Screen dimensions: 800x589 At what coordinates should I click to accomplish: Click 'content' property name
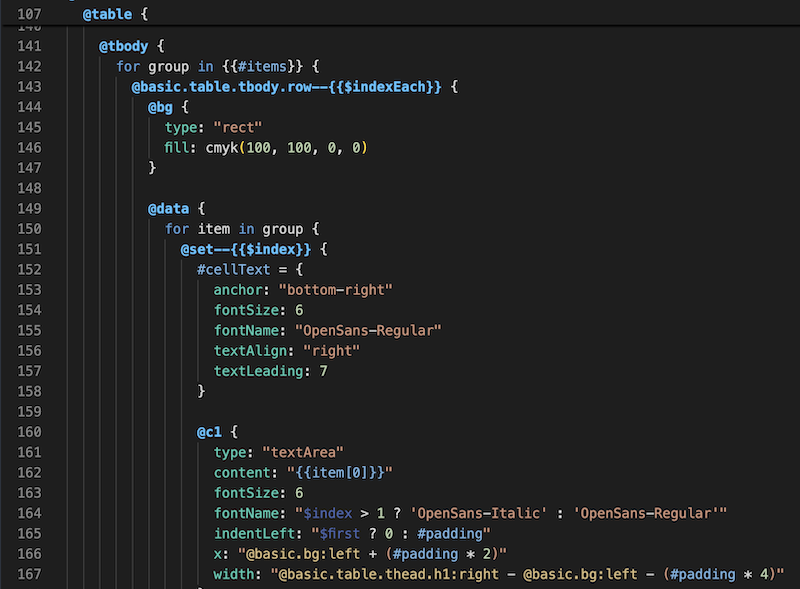coord(242,473)
